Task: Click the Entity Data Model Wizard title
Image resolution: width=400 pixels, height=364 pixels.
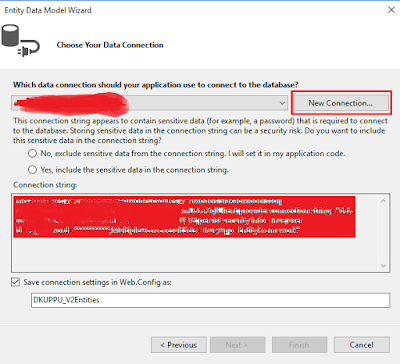Action: pos(48,10)
